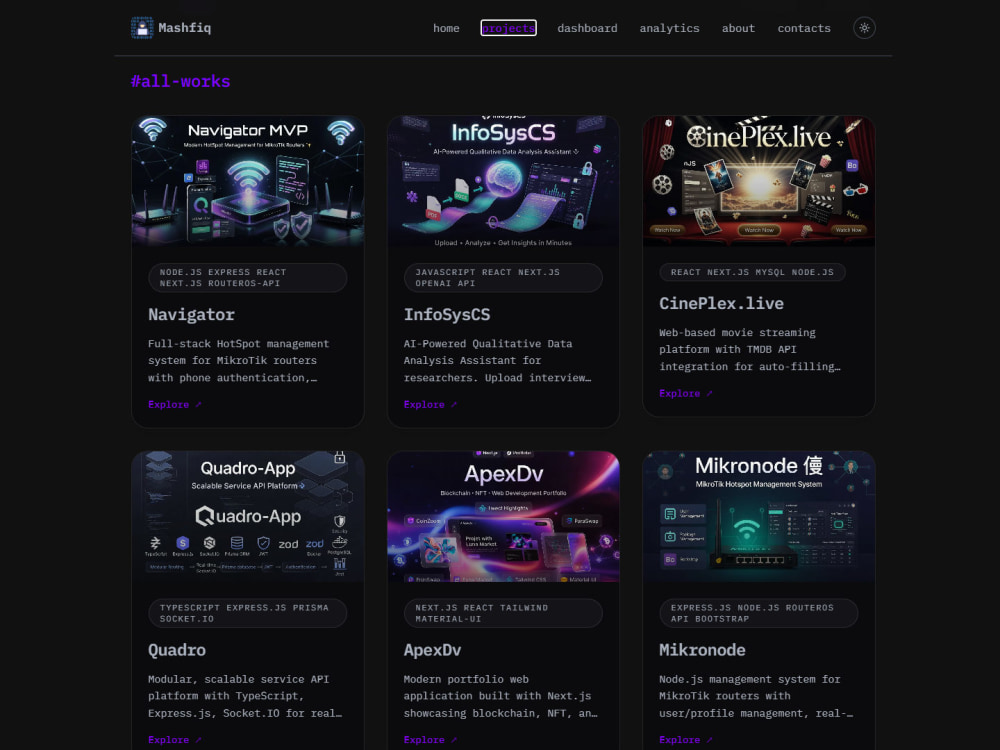Click ApexDv modern portfolio description

coord(501,696)
